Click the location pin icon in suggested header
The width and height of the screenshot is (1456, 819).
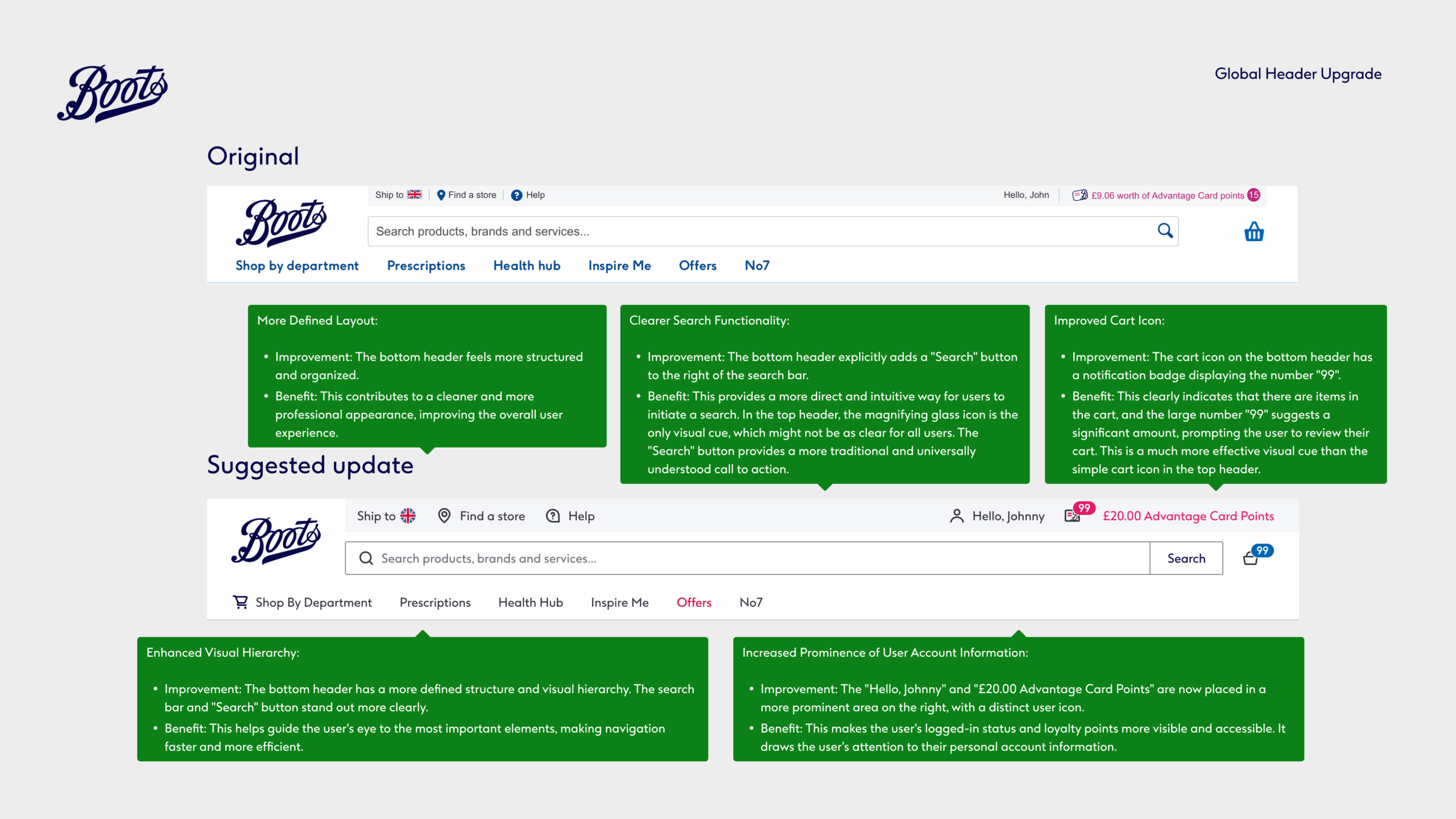[444, 516]
